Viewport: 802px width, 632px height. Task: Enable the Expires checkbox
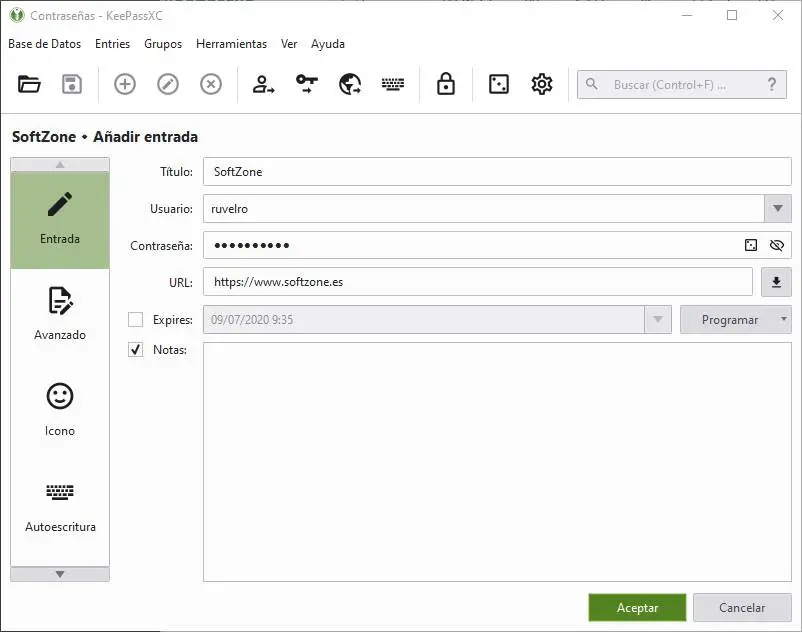click(x=136, y=320)
